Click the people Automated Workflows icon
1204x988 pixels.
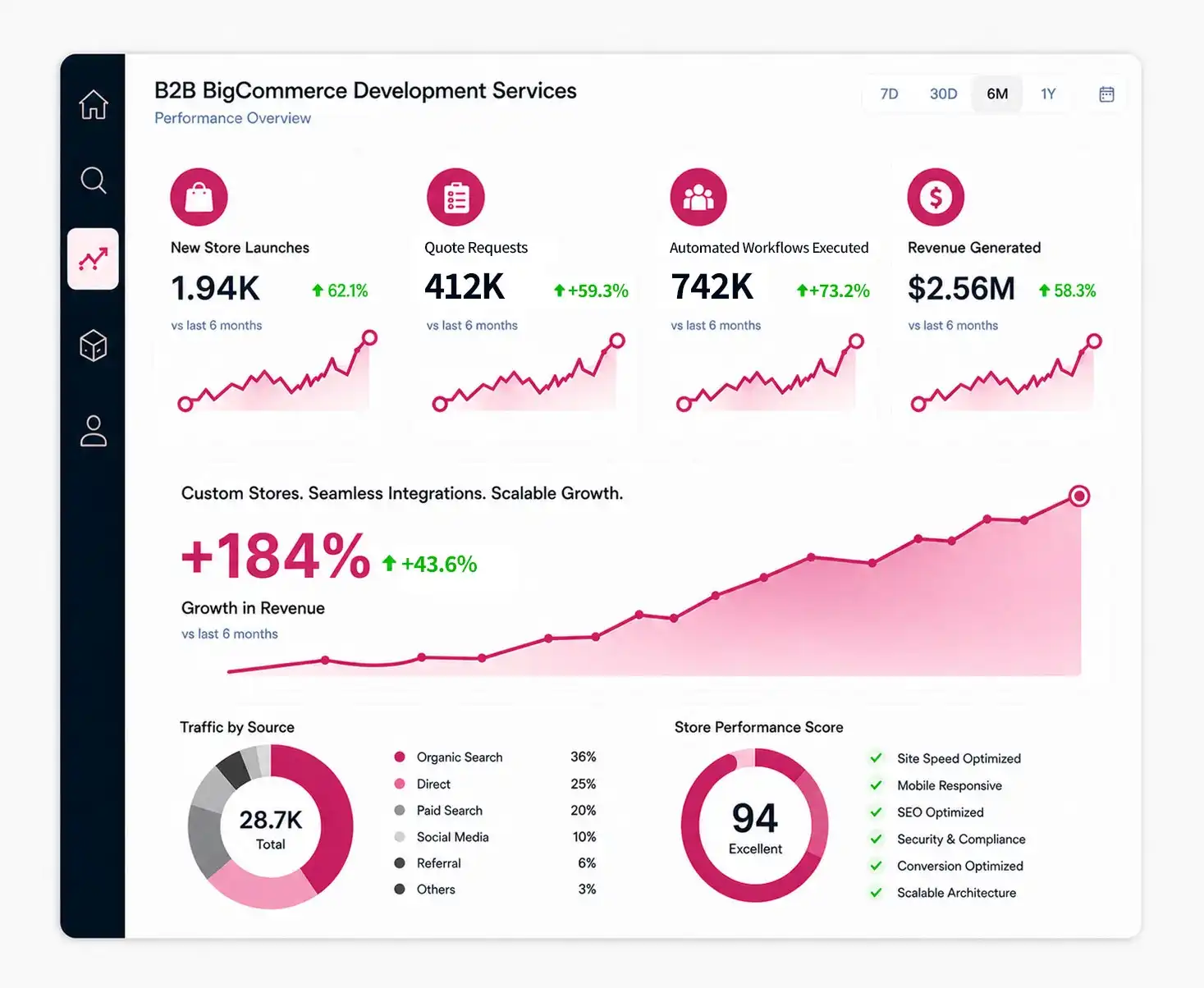698,197
